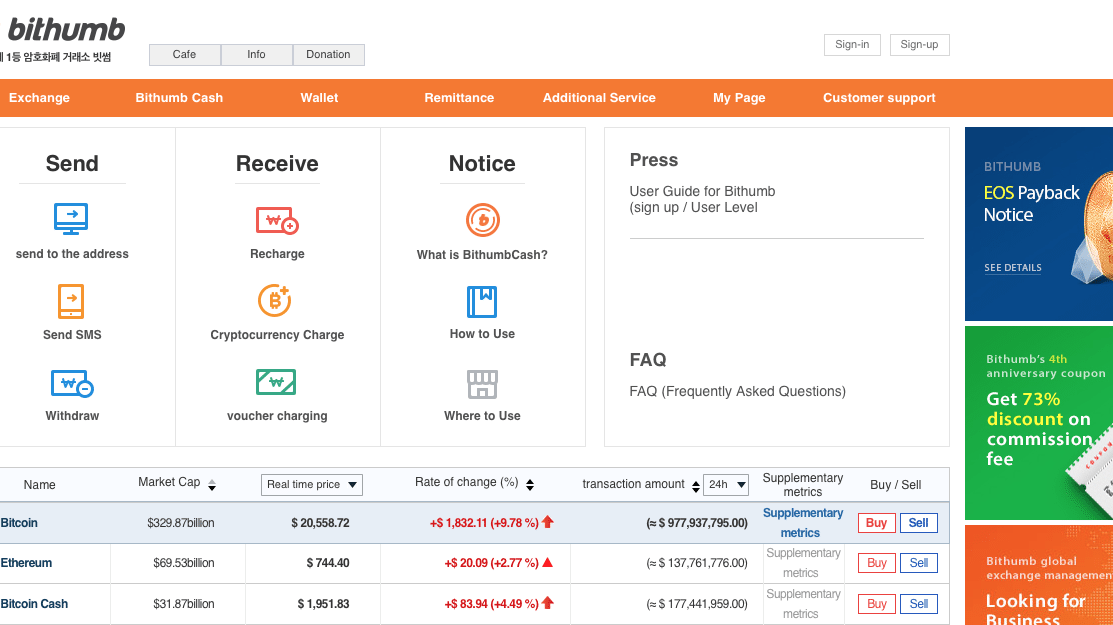Click Sell for Bitcoin Cash
The width and height of the screenshot is (1113, 625).
[919, 604]
